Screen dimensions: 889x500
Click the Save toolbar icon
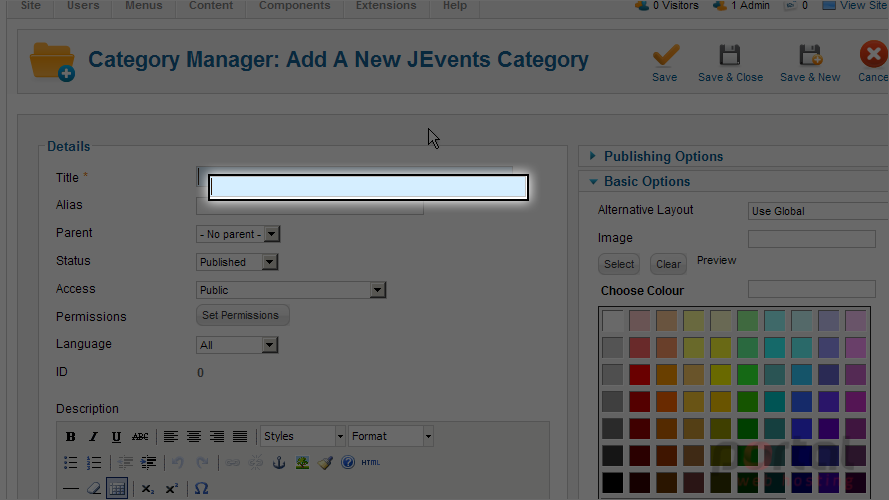point(664,62)
